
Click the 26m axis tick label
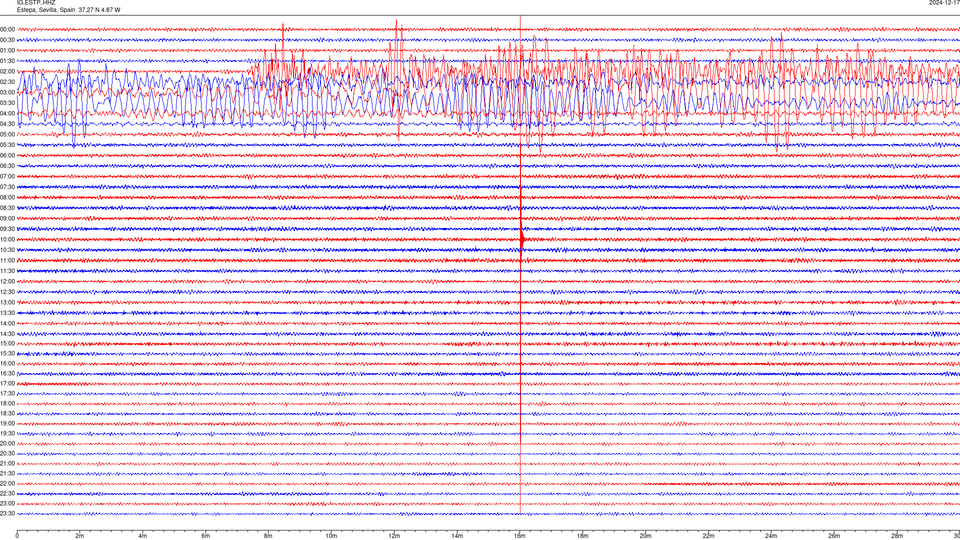(834, 536)
